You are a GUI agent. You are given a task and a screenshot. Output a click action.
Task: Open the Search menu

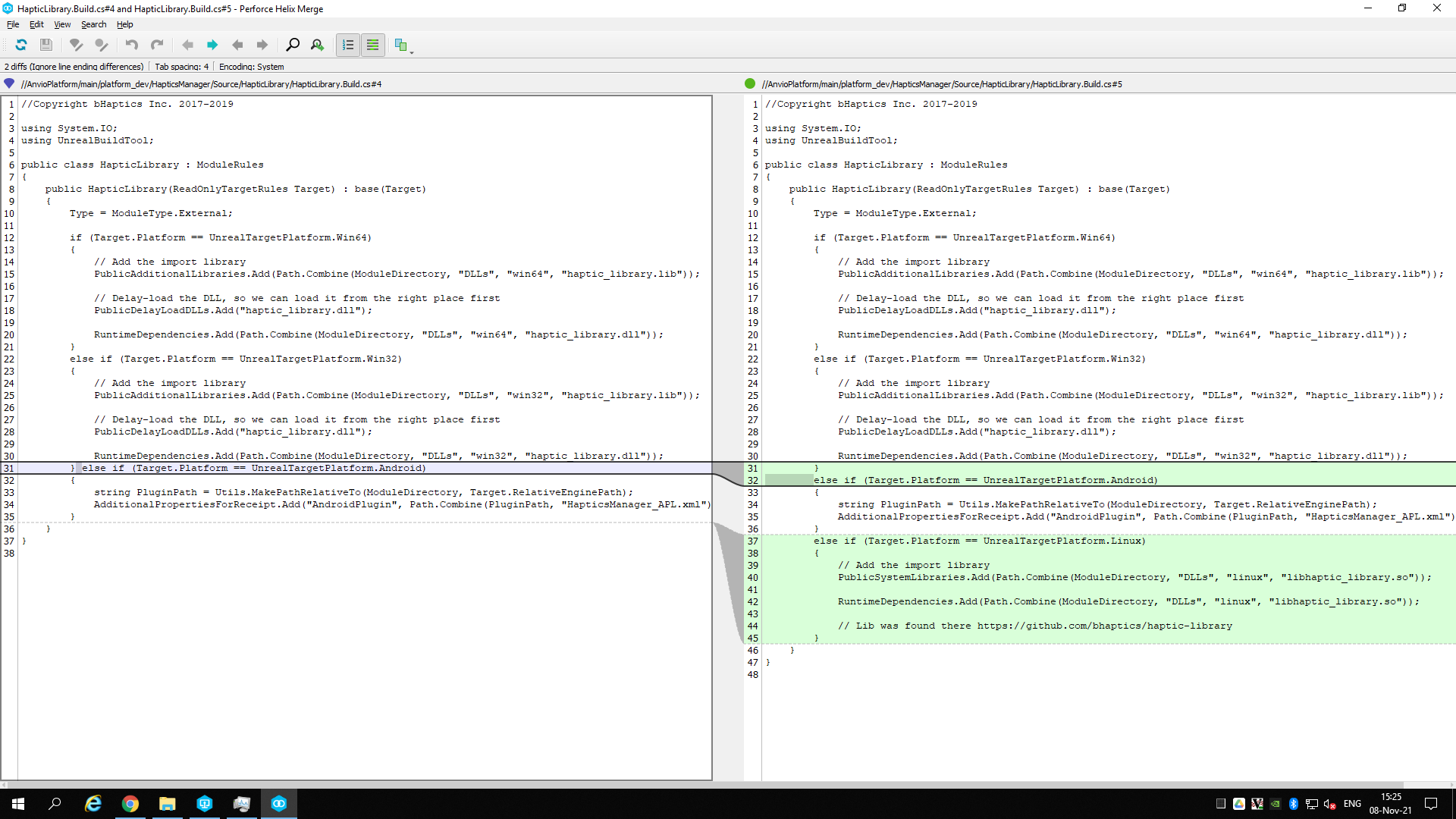point(94,24)
